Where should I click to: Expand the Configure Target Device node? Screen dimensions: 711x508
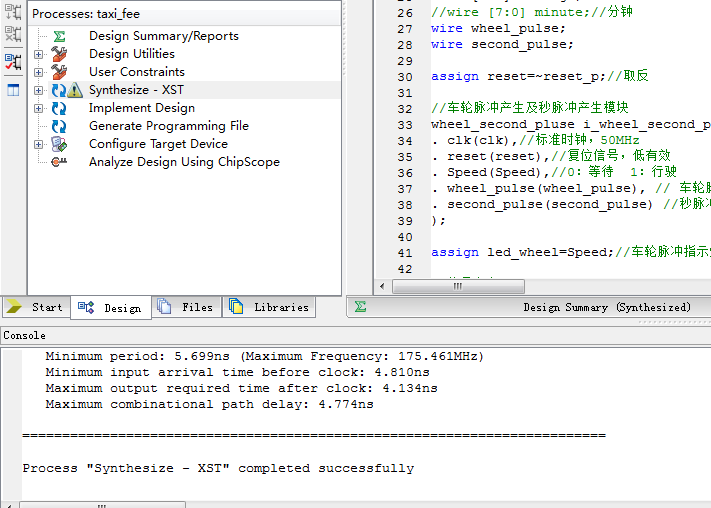39,144
